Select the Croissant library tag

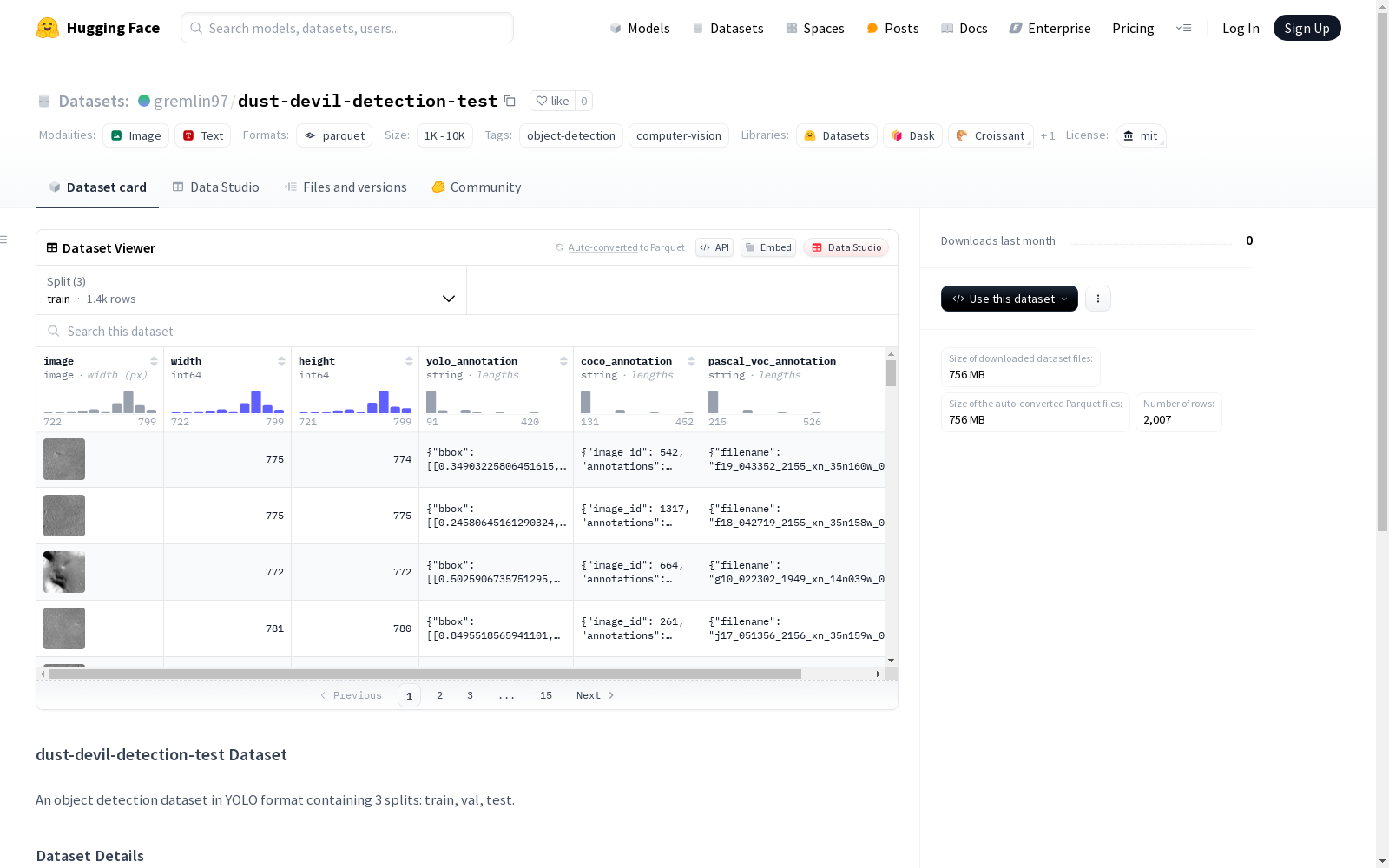coord(991,135)
